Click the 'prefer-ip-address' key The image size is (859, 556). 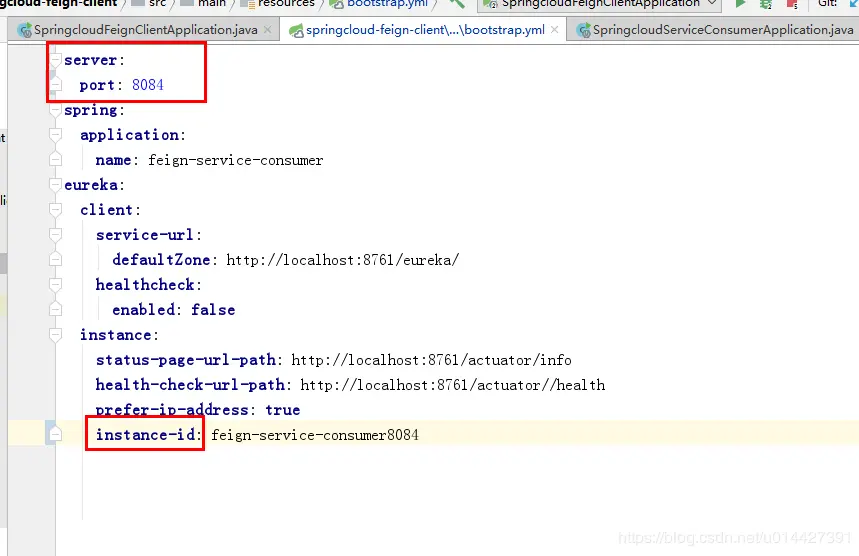tap(172, 410)
